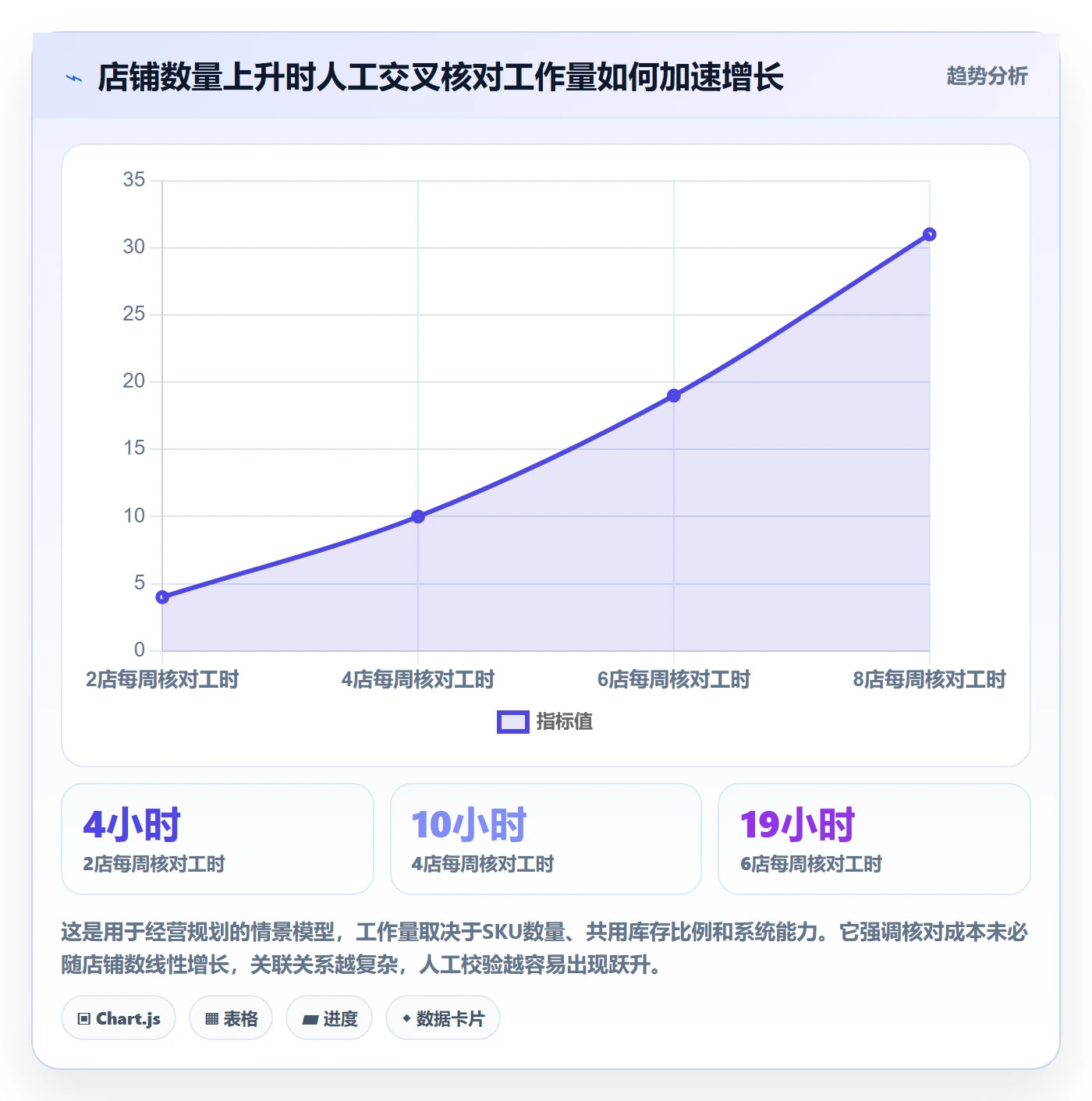1092x1101 pixels.
Task: Select the chart point at value 10
Action: (x=418, y=516)
